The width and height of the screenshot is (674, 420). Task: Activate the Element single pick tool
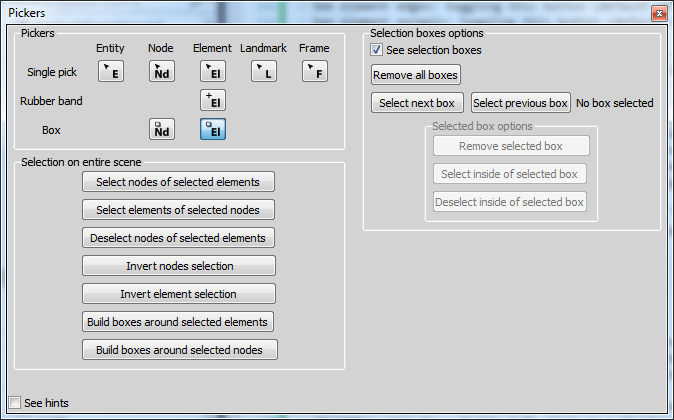213,71
